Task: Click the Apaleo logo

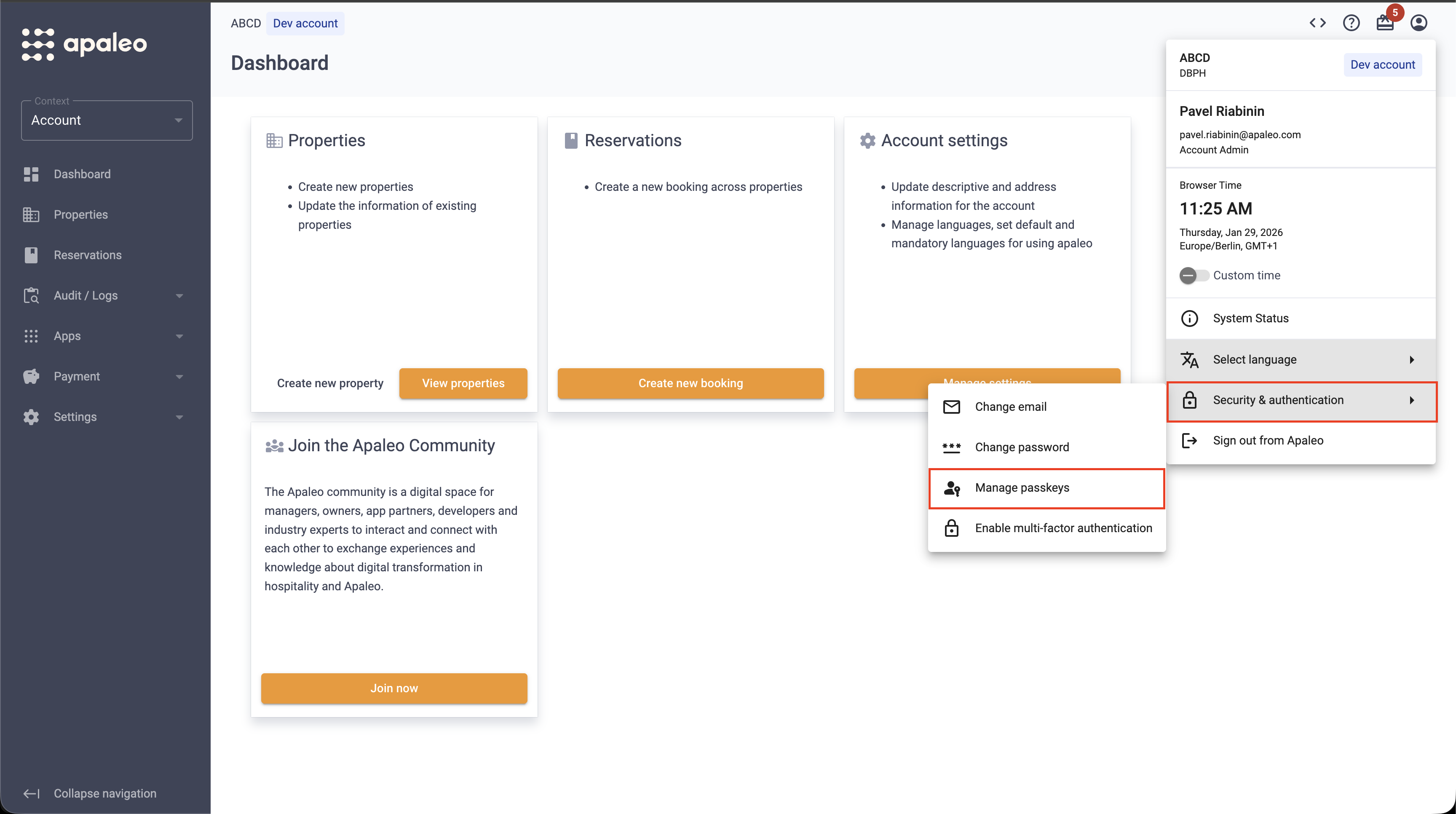Action: (x=84, y=43)
